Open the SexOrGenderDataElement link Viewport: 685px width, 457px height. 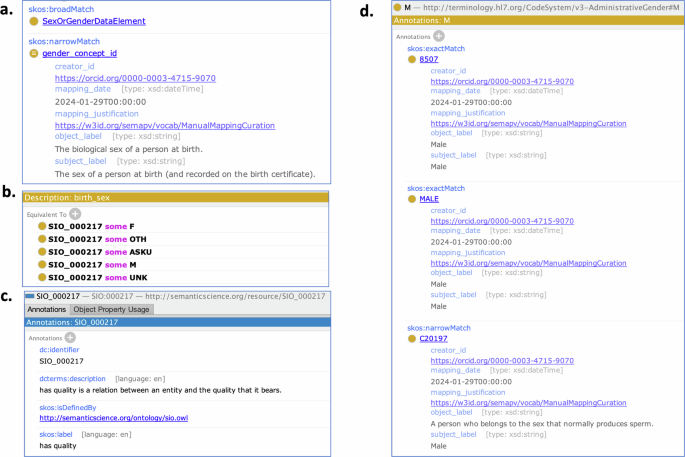89,21
